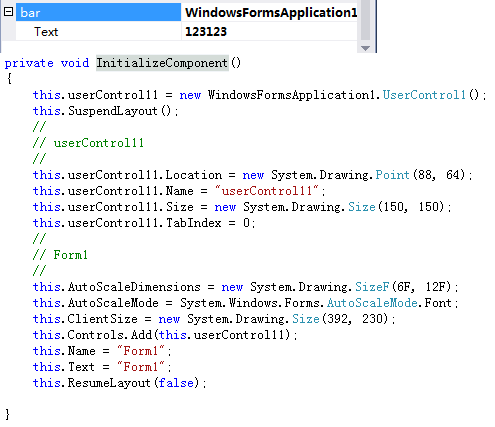
Task: Click the this.Text = "Form1" line
Action: (102, 367)
